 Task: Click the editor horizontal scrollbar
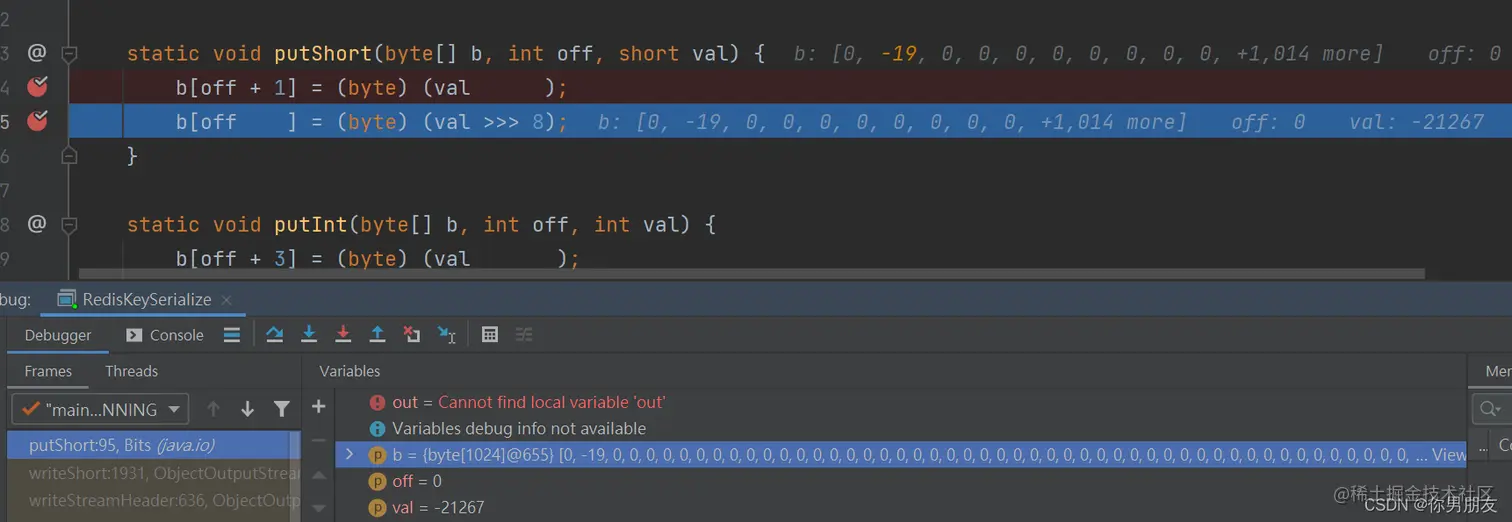coord(751,273)
